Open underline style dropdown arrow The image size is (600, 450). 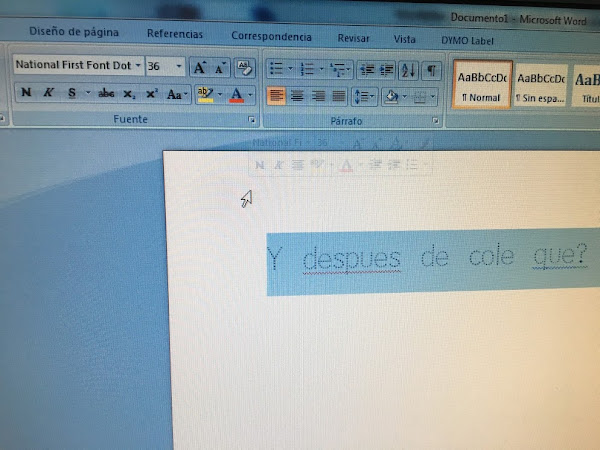coord(88,93)
